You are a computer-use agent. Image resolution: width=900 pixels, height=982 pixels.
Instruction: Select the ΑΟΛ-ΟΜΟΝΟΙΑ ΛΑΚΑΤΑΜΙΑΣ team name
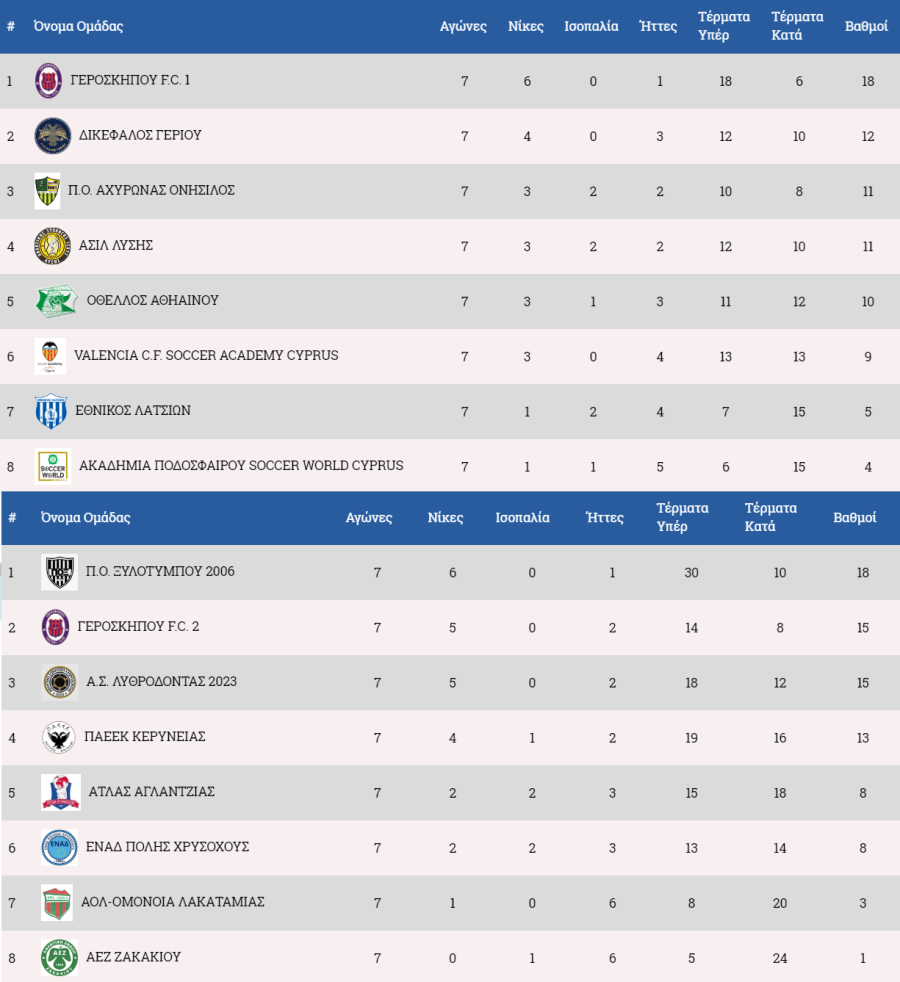[x=173, y=902]
